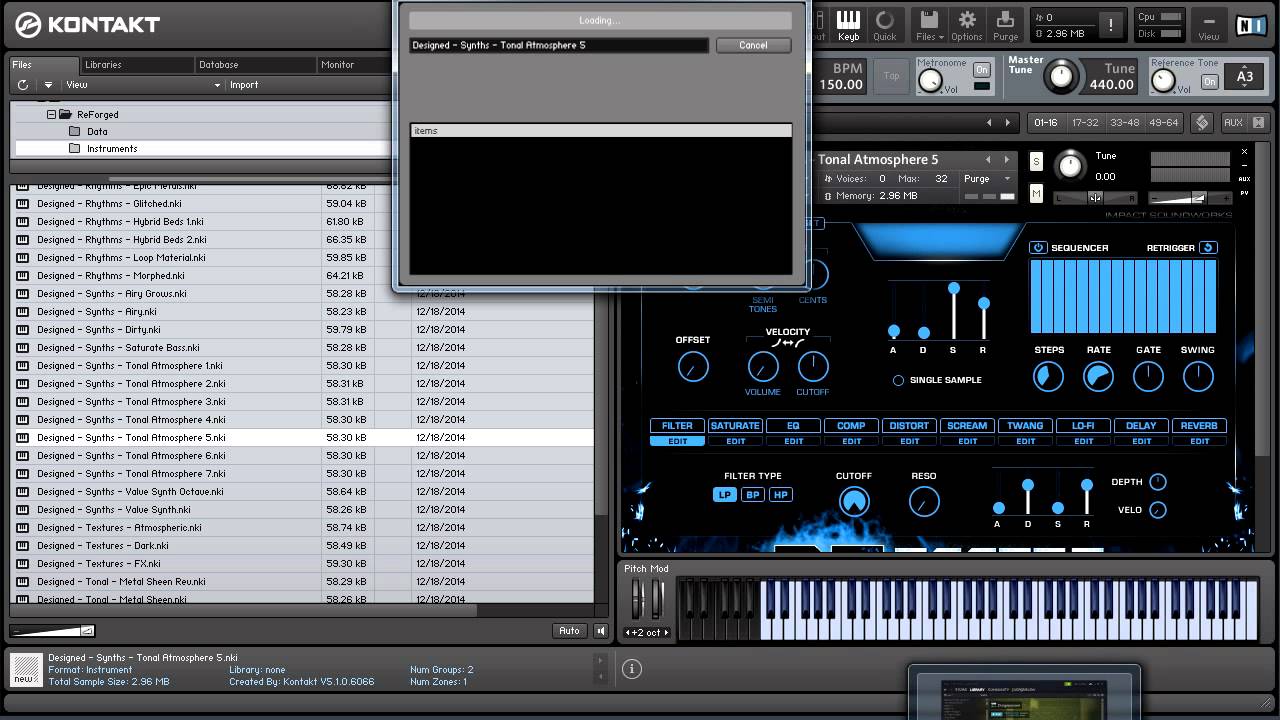1280x720 pixels.
Task: Refresh the file browser list
Action: point(23,85)
